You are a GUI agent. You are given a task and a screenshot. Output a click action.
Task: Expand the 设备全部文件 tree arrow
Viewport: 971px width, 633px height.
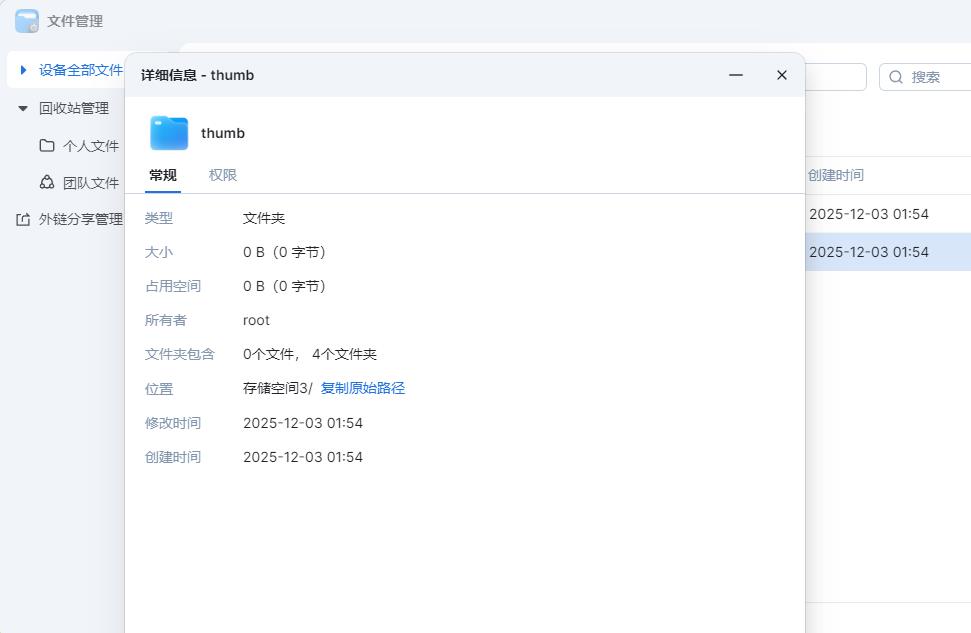pos(23,70)
